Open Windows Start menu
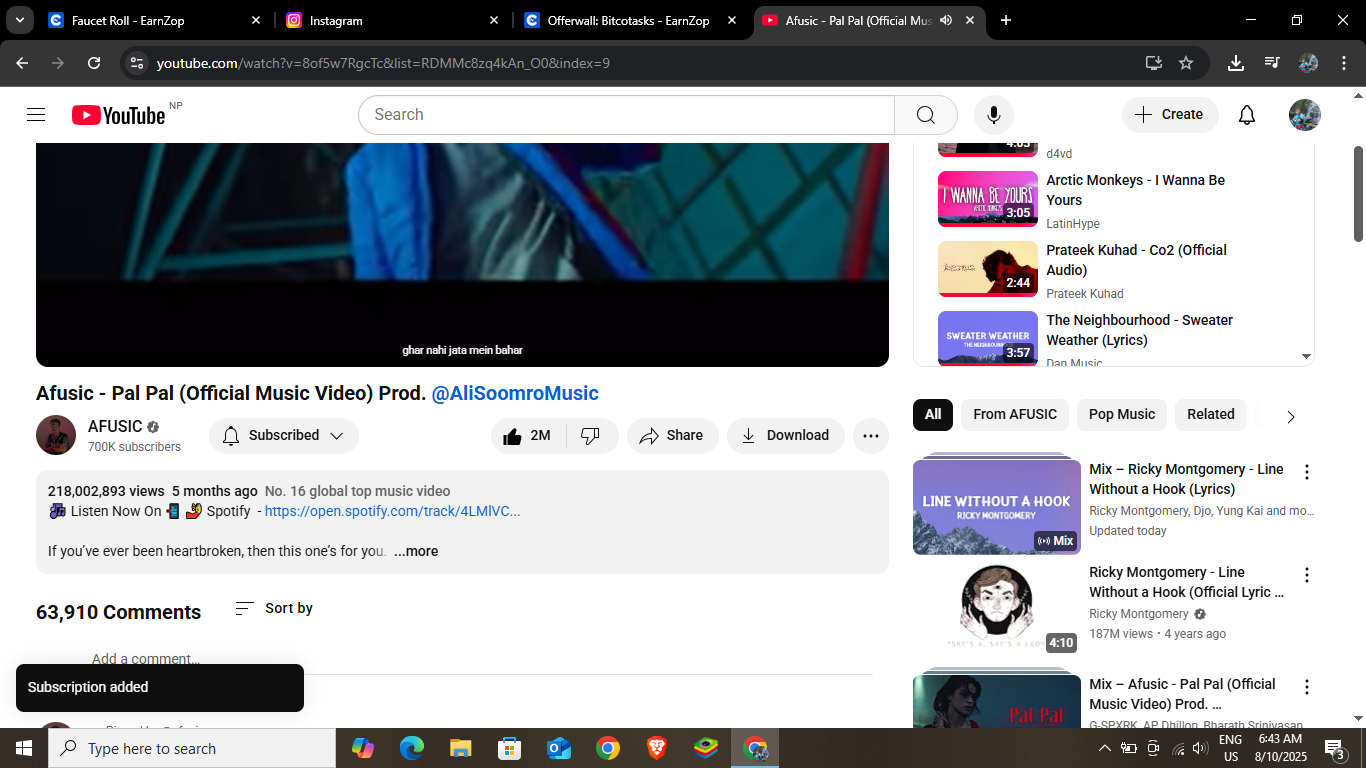The image size is (1366, 768). click(24, 748)
